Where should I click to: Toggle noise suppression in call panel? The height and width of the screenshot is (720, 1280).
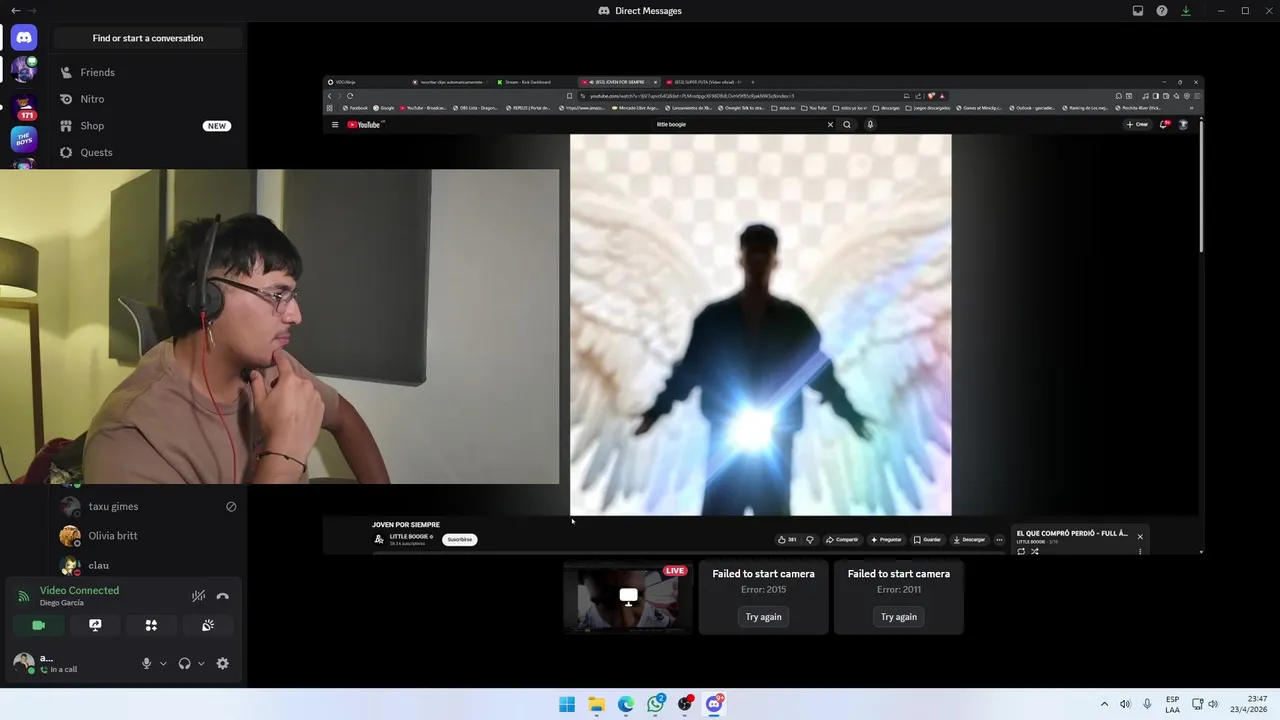coord(198,596)
